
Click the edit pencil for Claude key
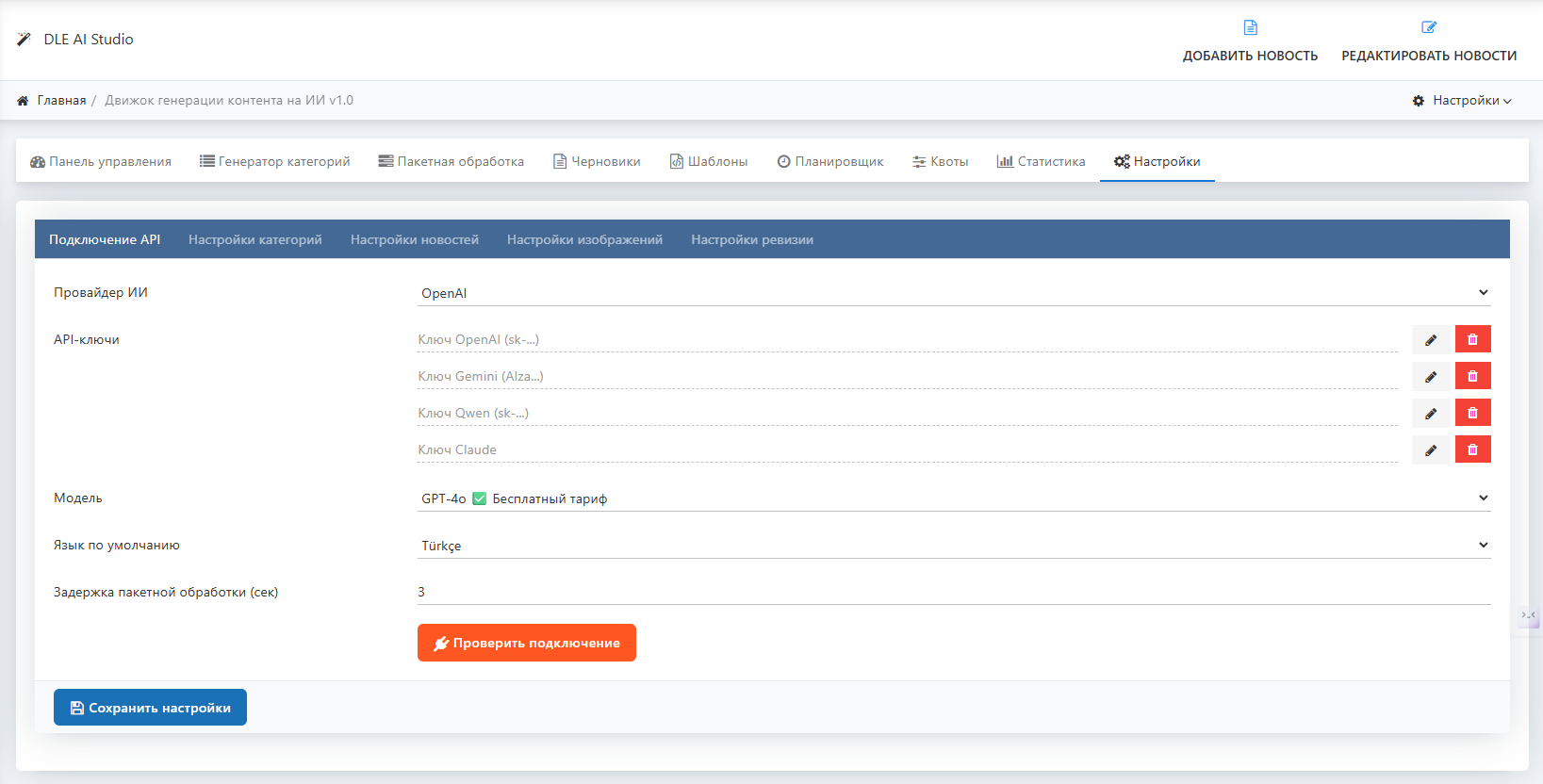[x=1430, y=450]
